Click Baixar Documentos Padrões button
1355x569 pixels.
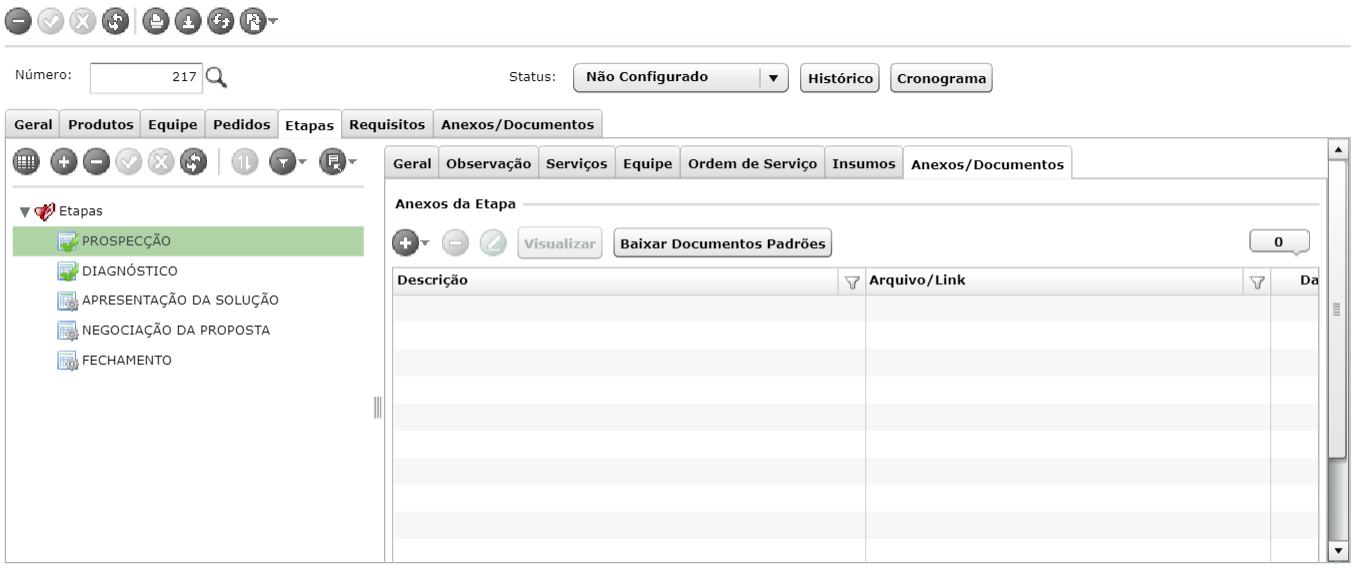(x=722, y=242)
